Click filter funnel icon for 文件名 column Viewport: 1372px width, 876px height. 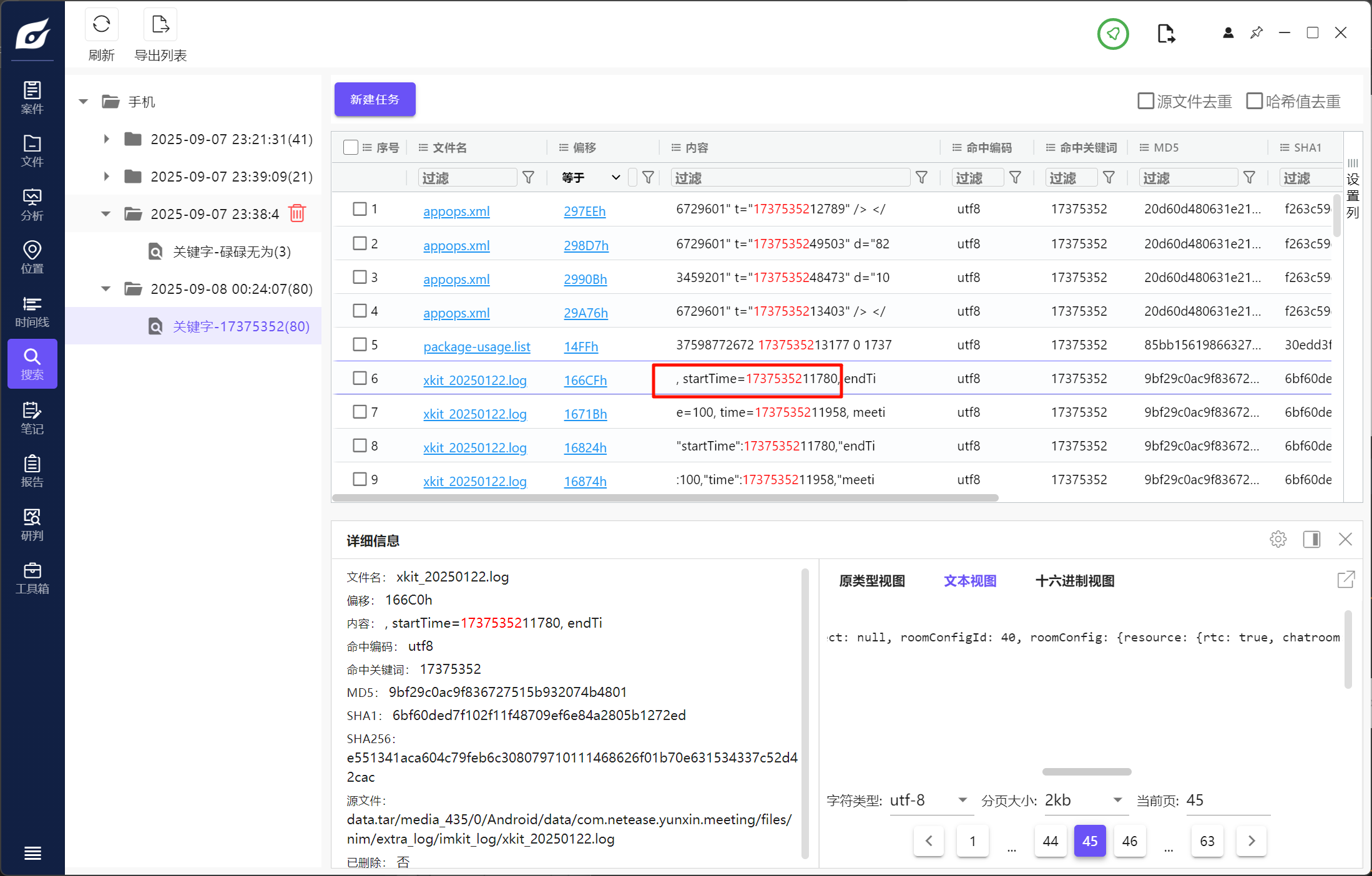pos(528,178)
